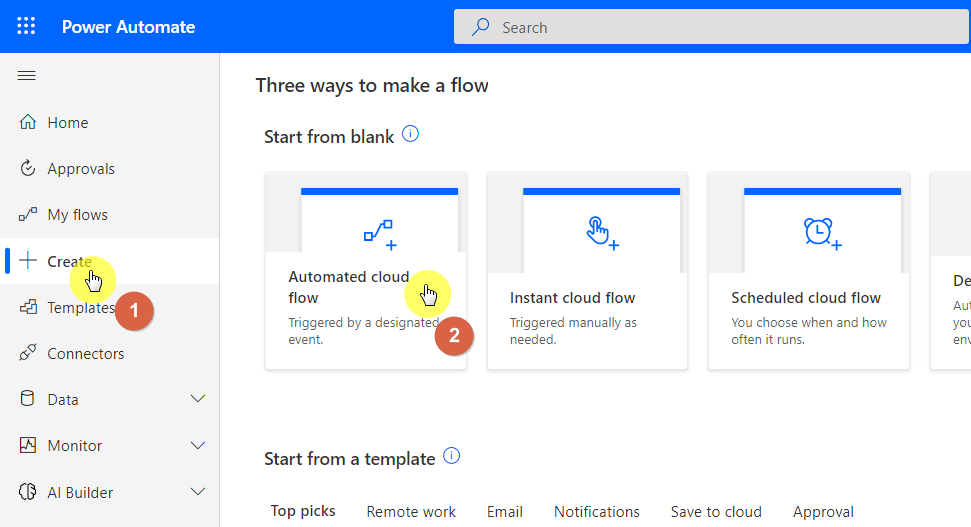Collapse the navigation hamburger menu
The width and height of the screenshot is (971, 527).
[x=27, y=76]
